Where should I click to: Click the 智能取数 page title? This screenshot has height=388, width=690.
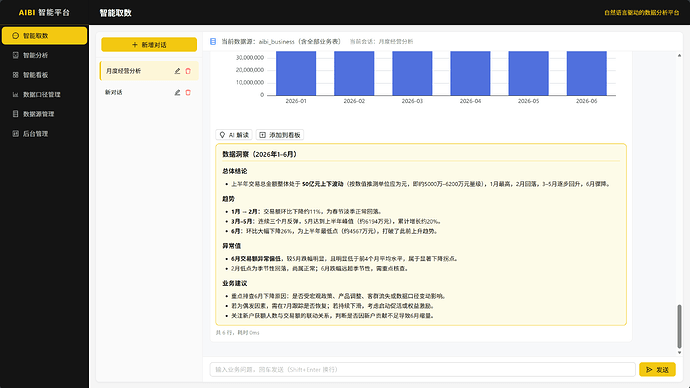(115, 13)
